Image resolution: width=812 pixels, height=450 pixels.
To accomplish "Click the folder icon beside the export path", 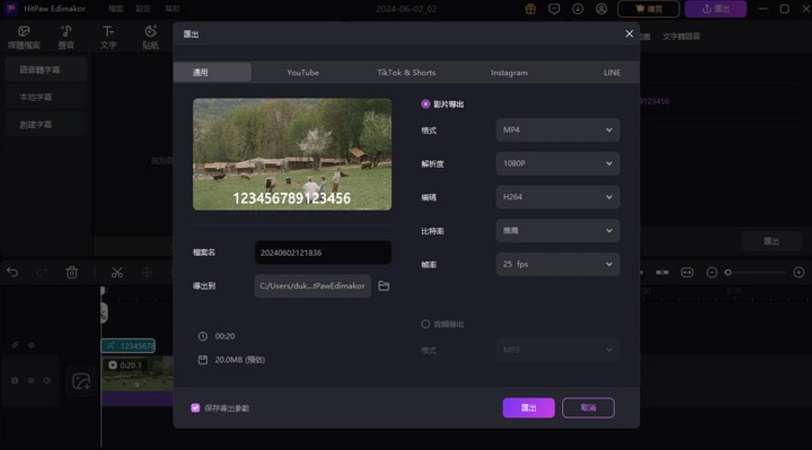I will pos(383,287).
